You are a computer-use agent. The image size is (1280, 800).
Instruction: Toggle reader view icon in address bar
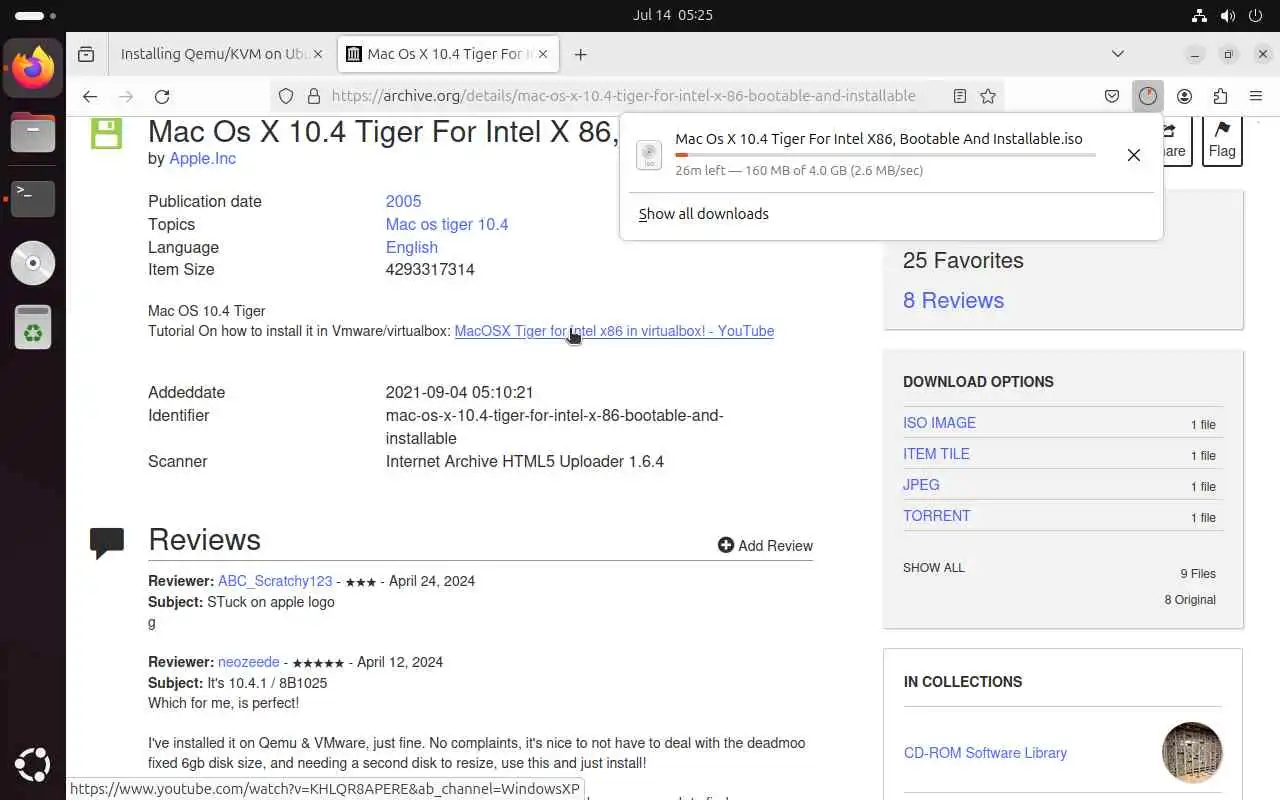[959, 96]
